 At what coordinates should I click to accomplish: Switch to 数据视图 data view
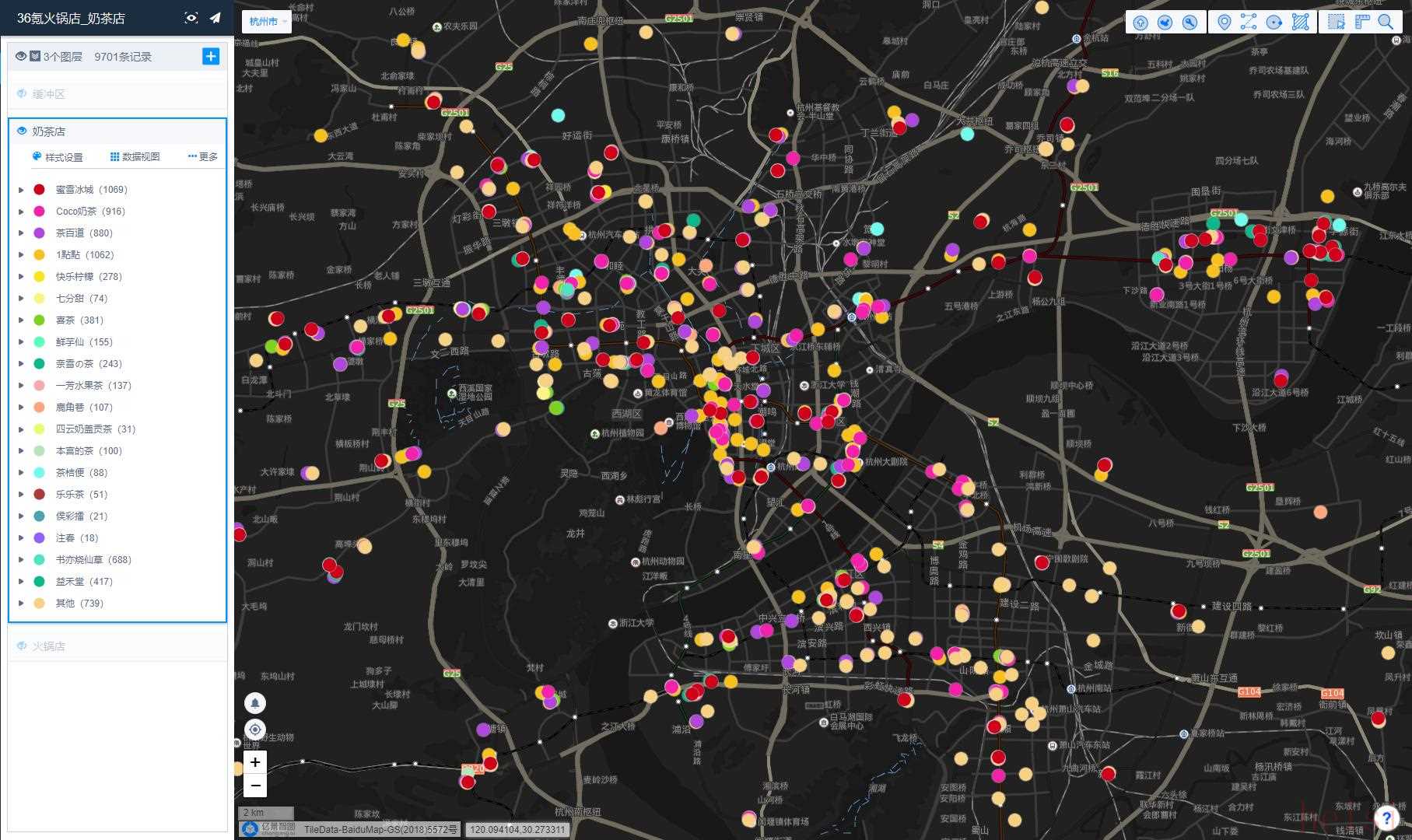pyautogui.click(x=135, y=157)
